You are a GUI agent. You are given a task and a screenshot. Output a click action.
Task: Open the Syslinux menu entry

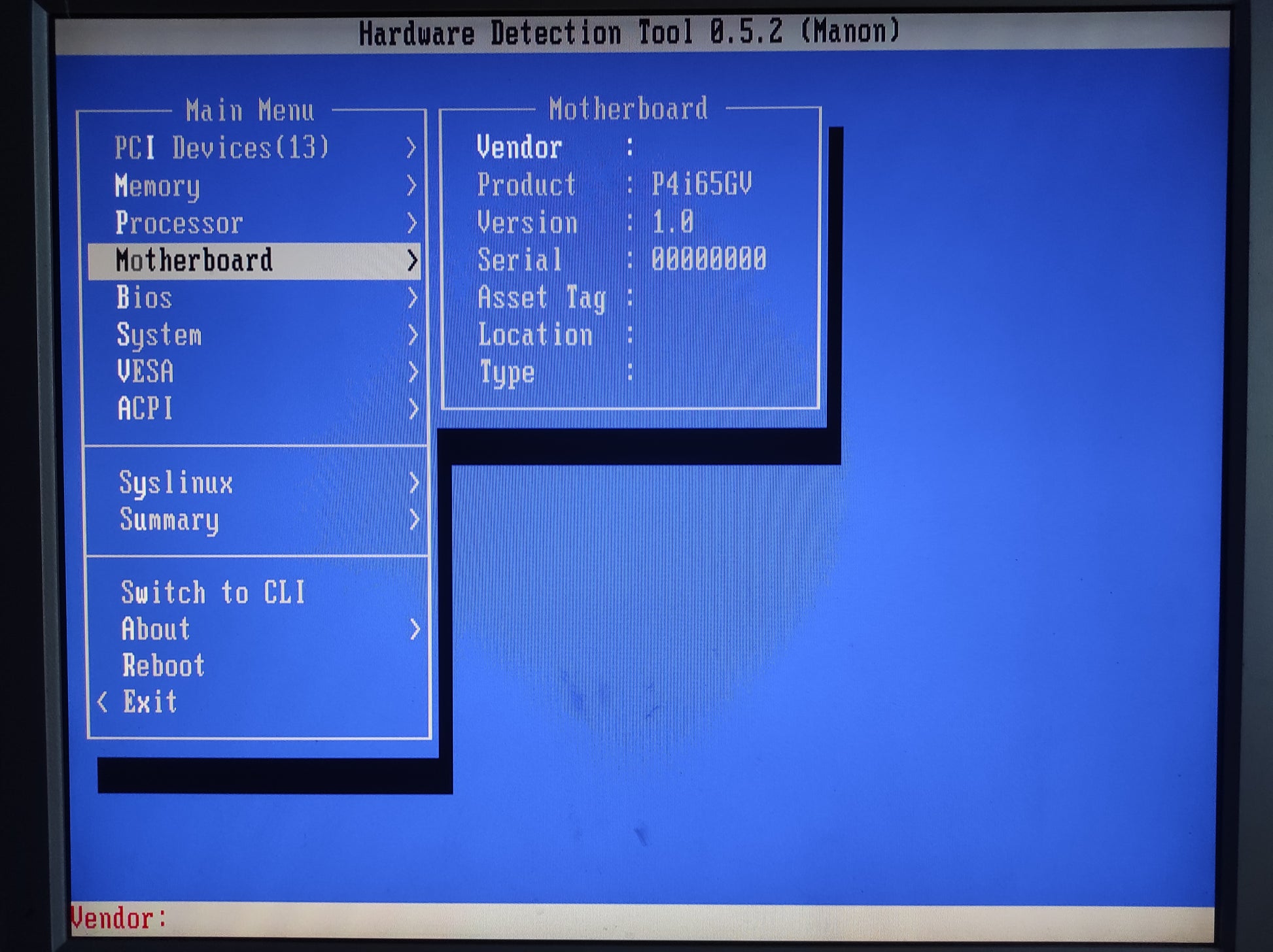coord(176,483)
